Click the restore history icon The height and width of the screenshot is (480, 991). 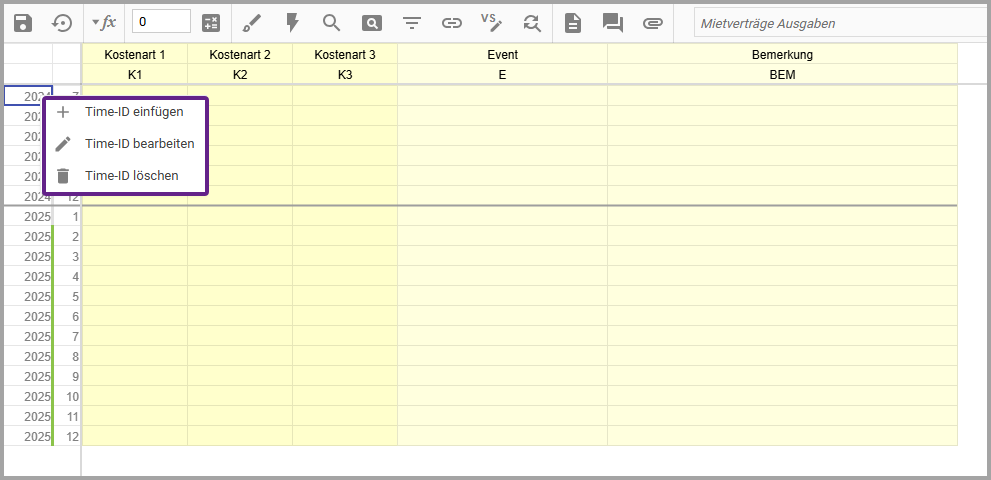(62, 22)
